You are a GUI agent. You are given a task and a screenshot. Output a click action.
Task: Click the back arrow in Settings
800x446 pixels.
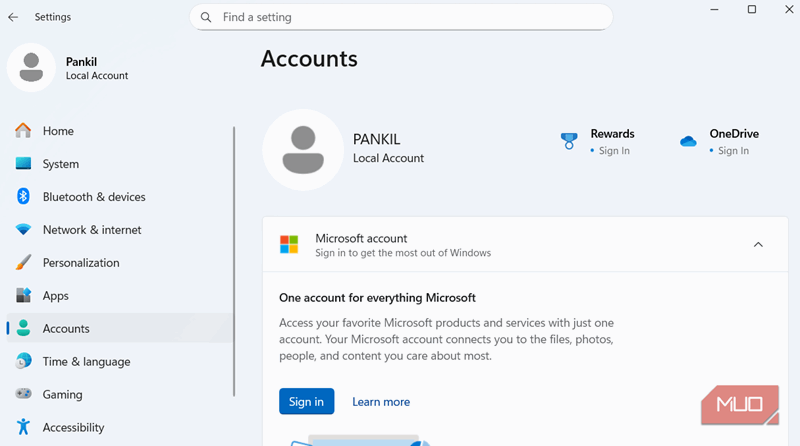point(13,17)
